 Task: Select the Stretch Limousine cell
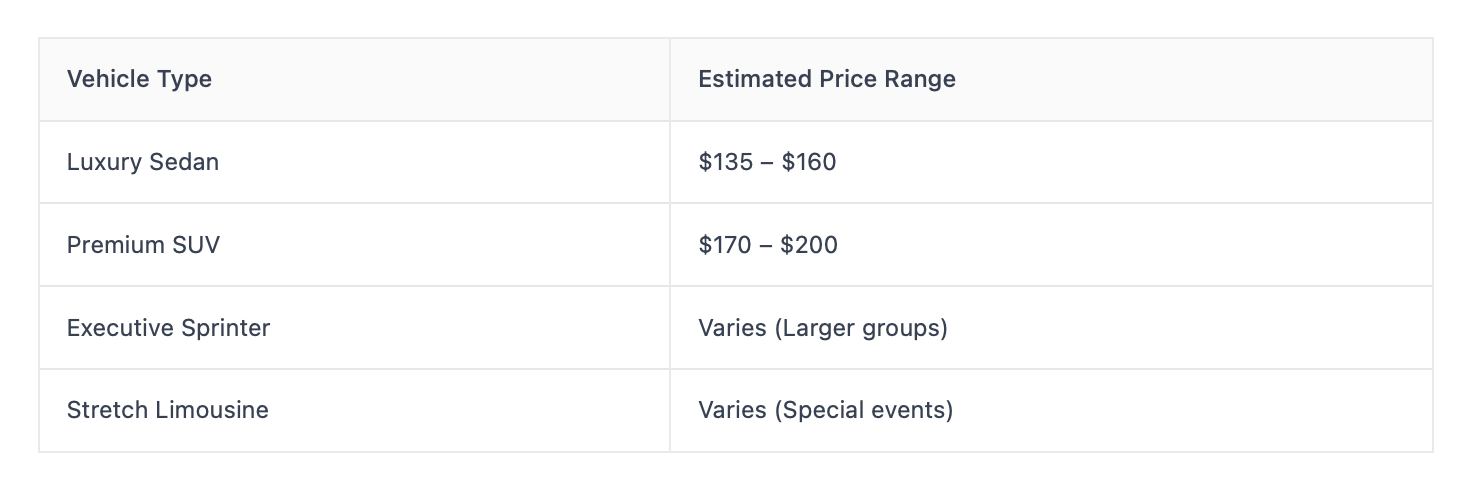(167, 410)
